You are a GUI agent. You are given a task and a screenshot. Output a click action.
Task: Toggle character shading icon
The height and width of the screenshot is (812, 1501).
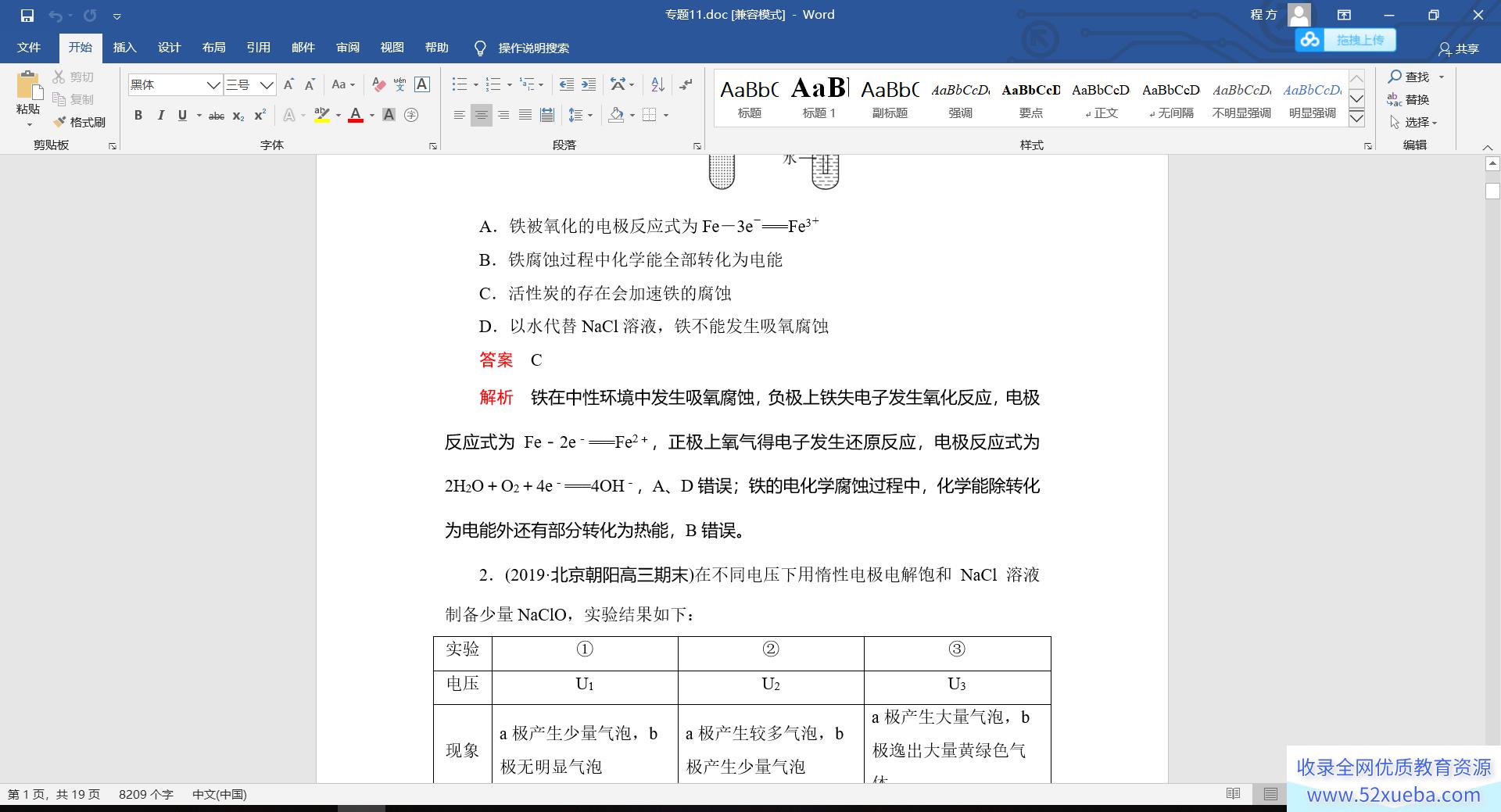tap(389, 115)
